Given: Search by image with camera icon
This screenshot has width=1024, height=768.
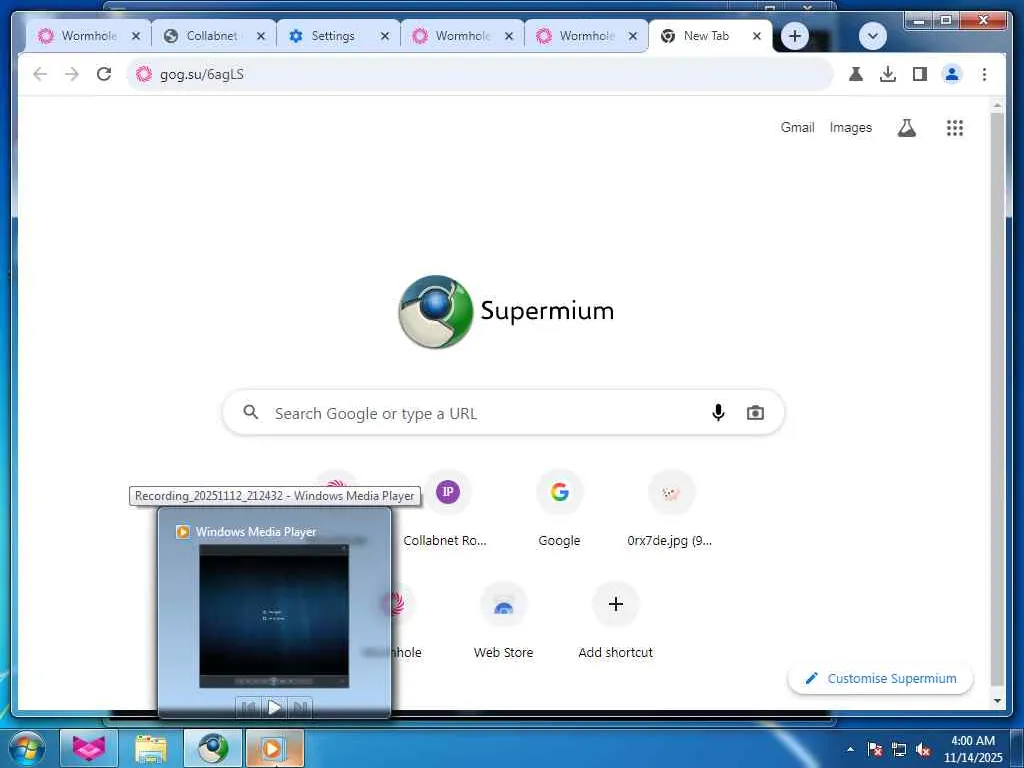Looking at the screenshot, I should (x=755, y=413).
